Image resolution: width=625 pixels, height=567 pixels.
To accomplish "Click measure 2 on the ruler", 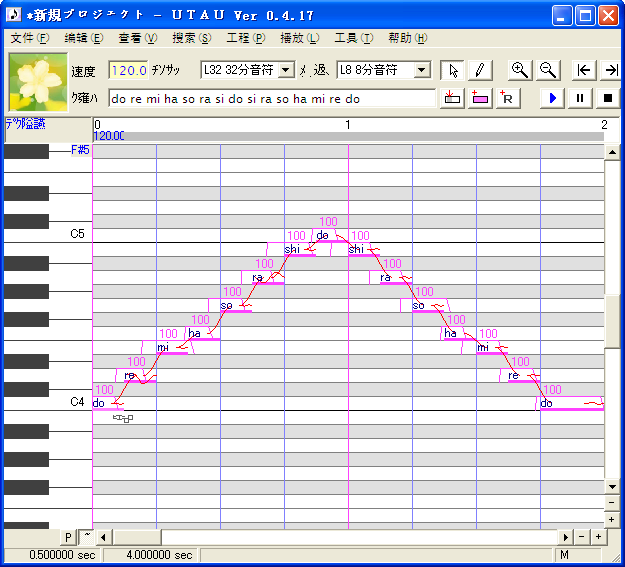I will tap(604, 125).
